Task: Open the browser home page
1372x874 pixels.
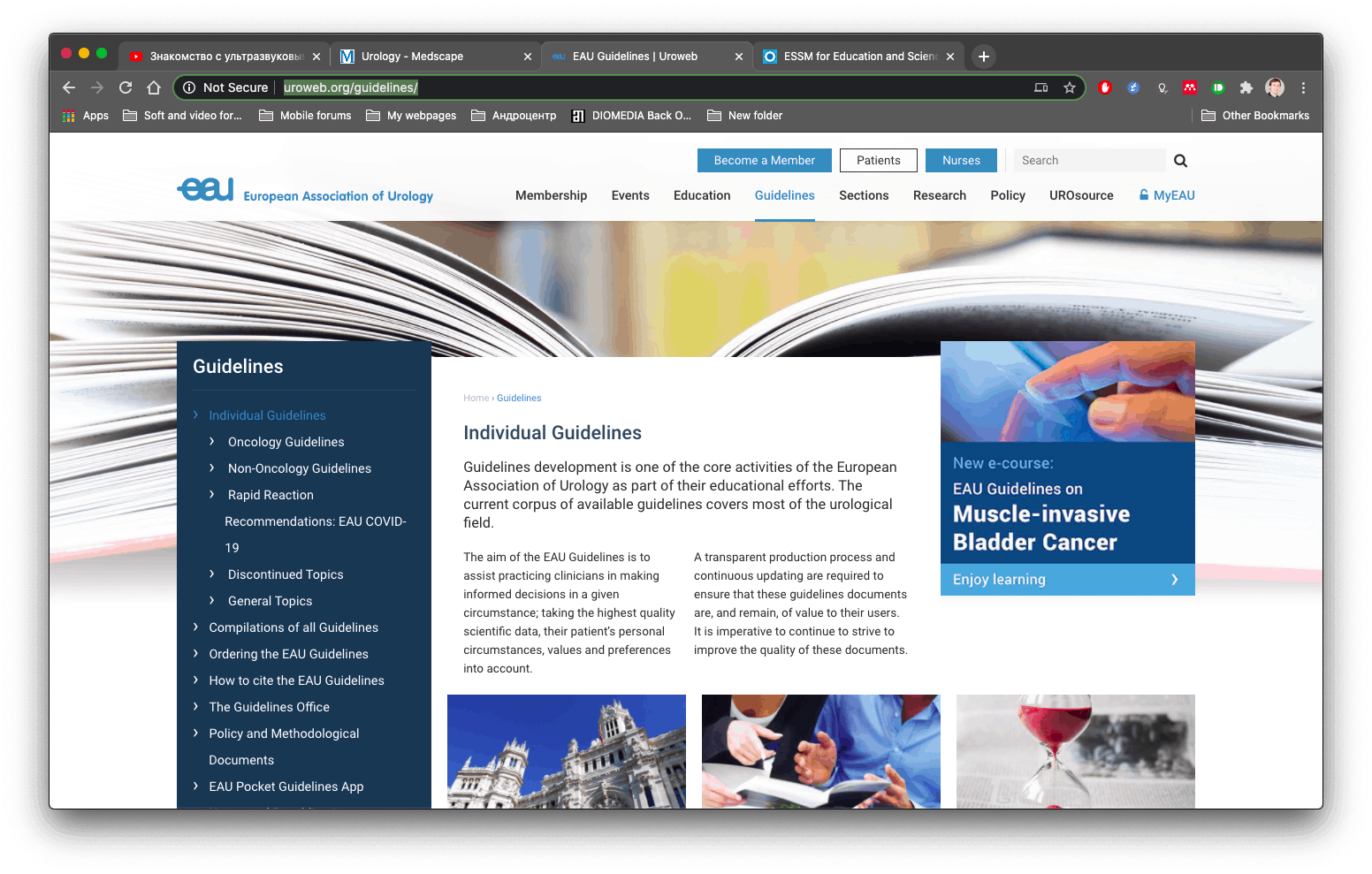Action: pyautogui.click(x=154, y=87)
